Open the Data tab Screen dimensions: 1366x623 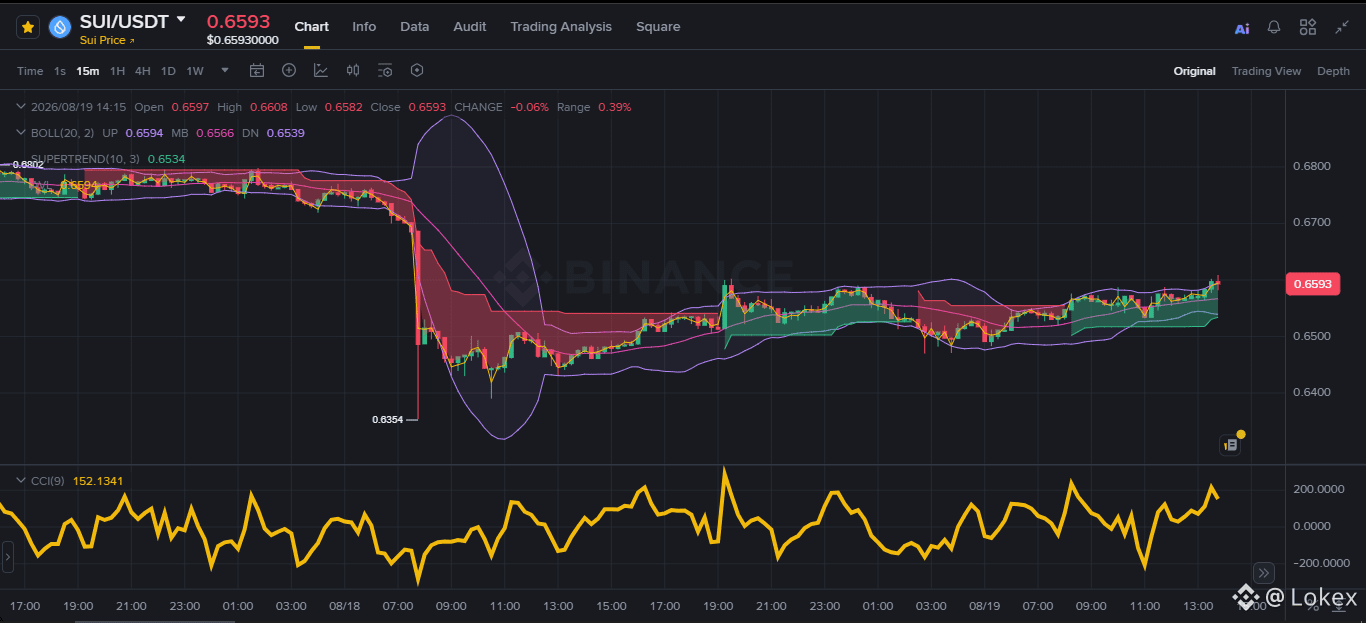(415, 27)
